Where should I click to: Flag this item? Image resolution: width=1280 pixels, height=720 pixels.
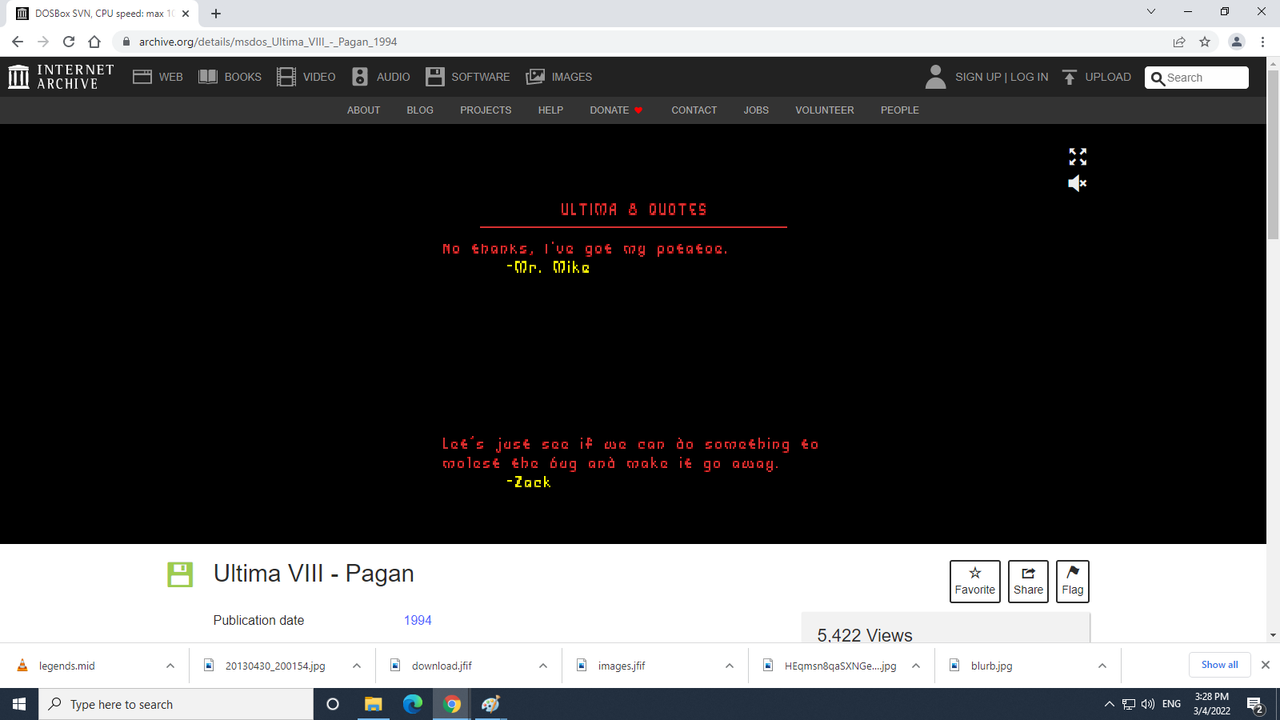tap(1072, 581)
